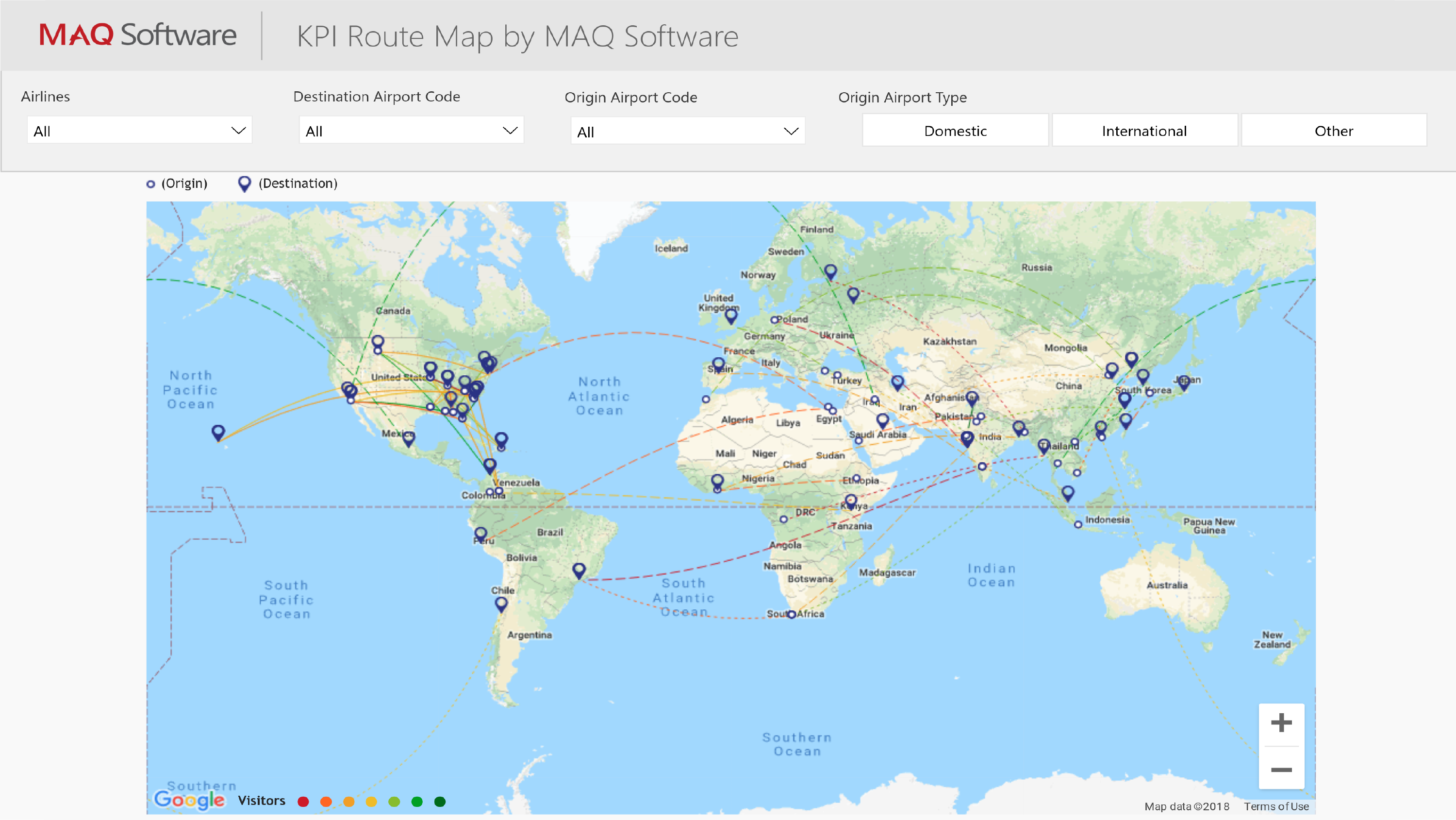The width and height of the screenshot is (1456, 820).
Task: Click the destination pin over United Kingdom
Action: point(731,316)
